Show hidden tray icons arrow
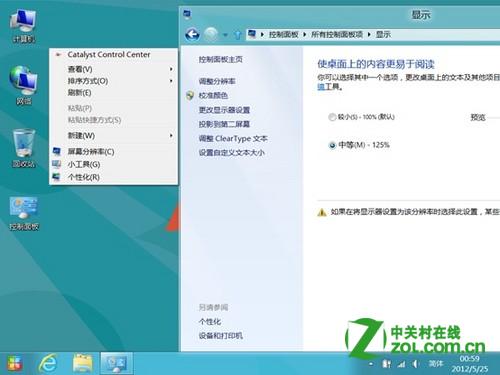 pos(371,364)
